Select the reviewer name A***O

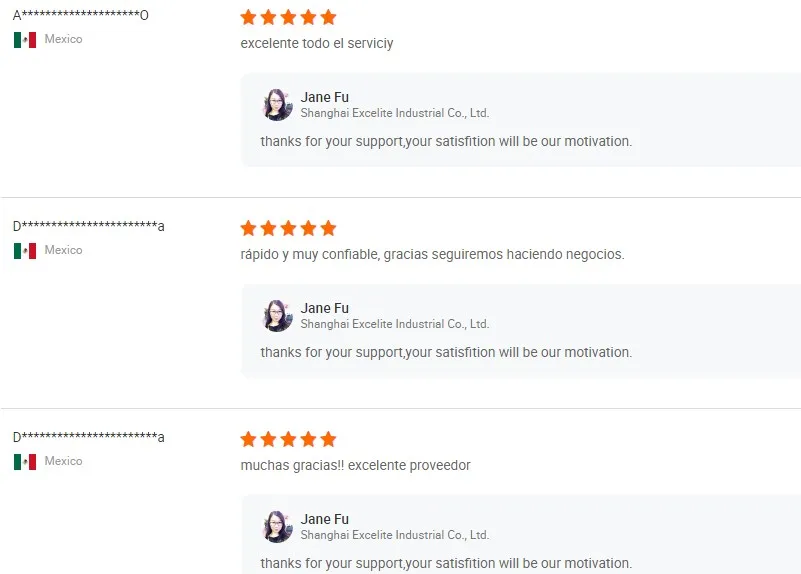[x=81, y=16]
